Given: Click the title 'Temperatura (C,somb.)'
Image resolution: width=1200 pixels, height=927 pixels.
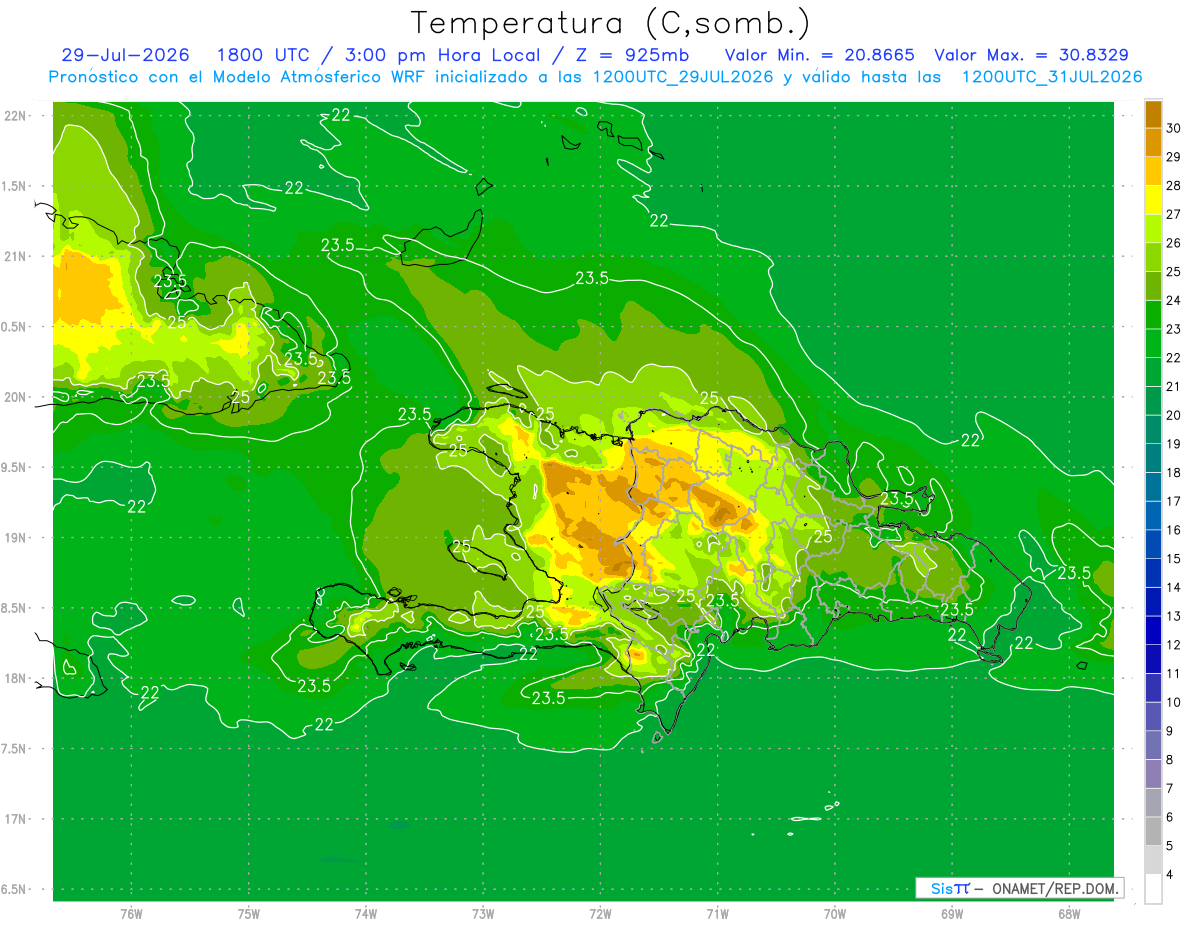Looking at the screenshot, I should click(x=611, y=23).
